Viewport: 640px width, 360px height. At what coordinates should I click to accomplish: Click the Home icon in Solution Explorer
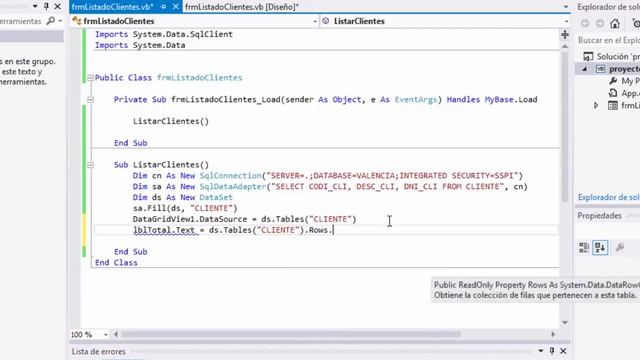(615, 24)
